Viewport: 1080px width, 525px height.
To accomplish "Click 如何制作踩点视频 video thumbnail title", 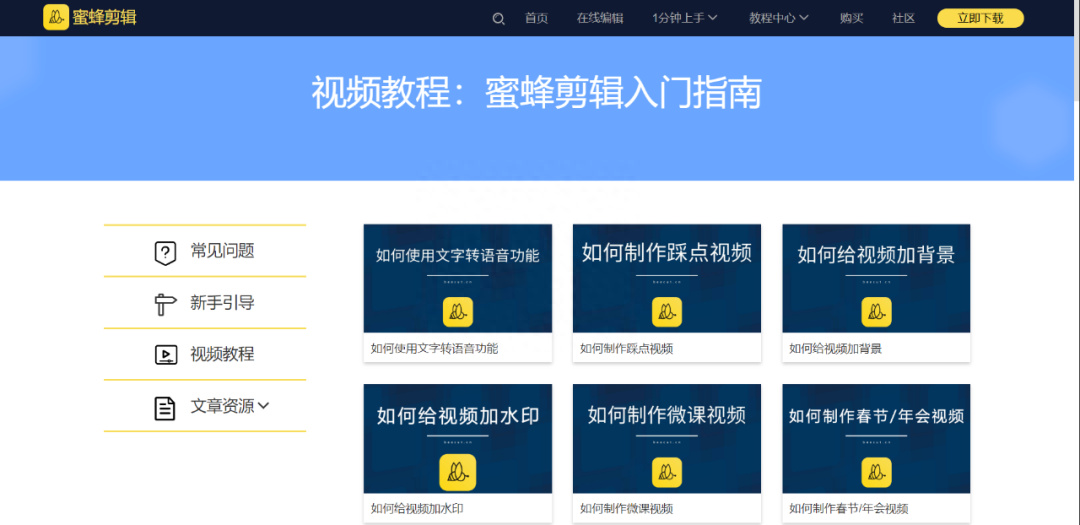I will pyautogui.click(x=667, y=253).
